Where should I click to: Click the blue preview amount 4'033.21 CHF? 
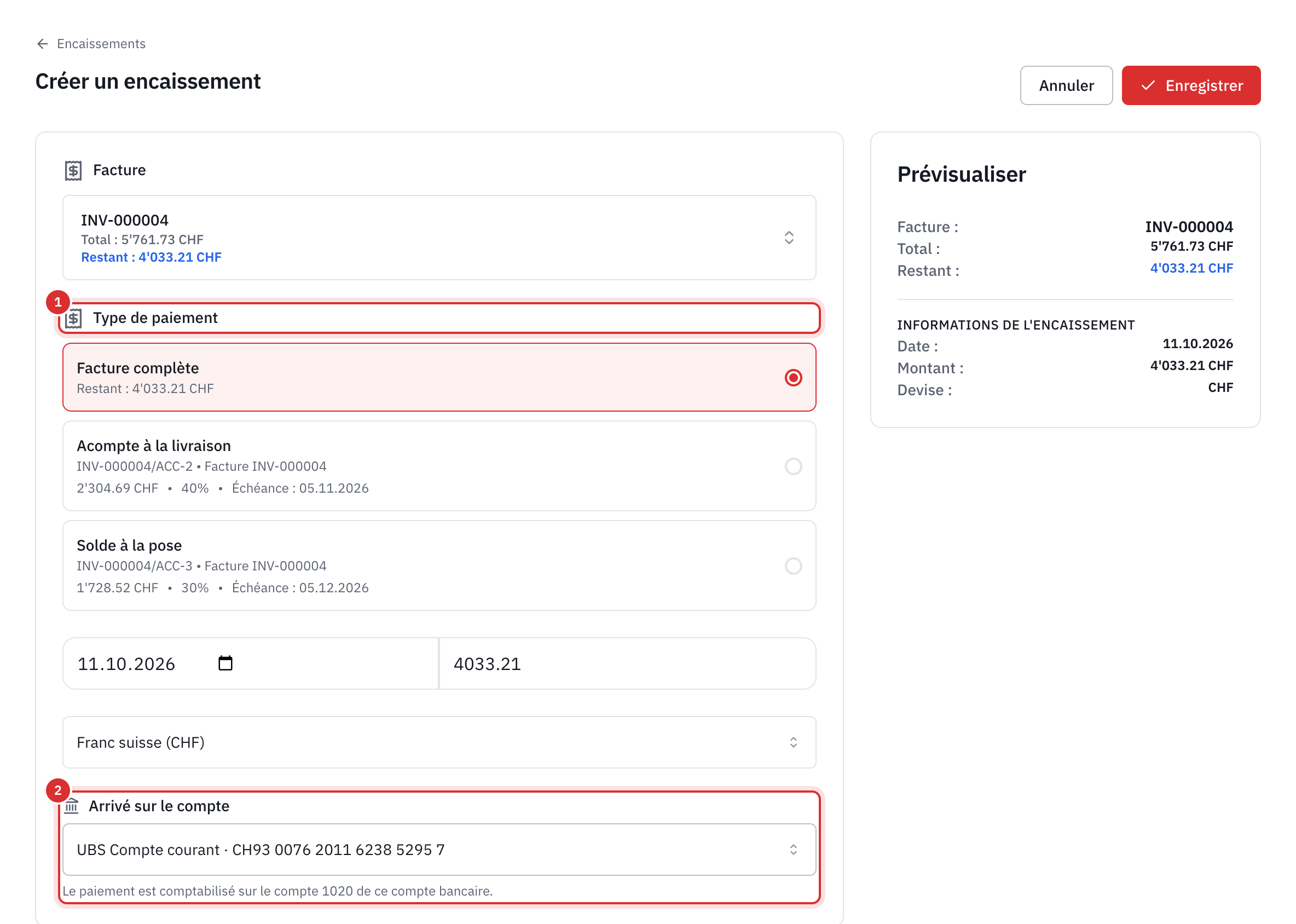click(x=1191, y=268)
